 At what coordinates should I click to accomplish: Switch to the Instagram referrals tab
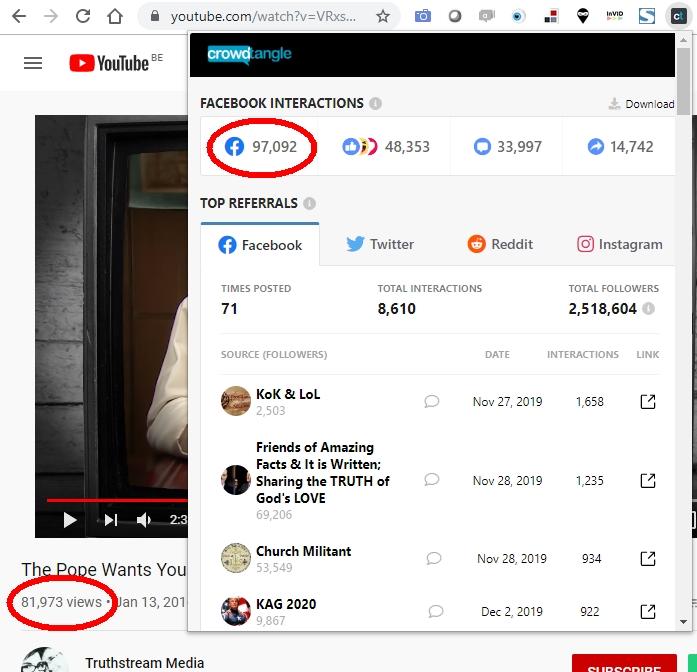click(x=620, y=244)
